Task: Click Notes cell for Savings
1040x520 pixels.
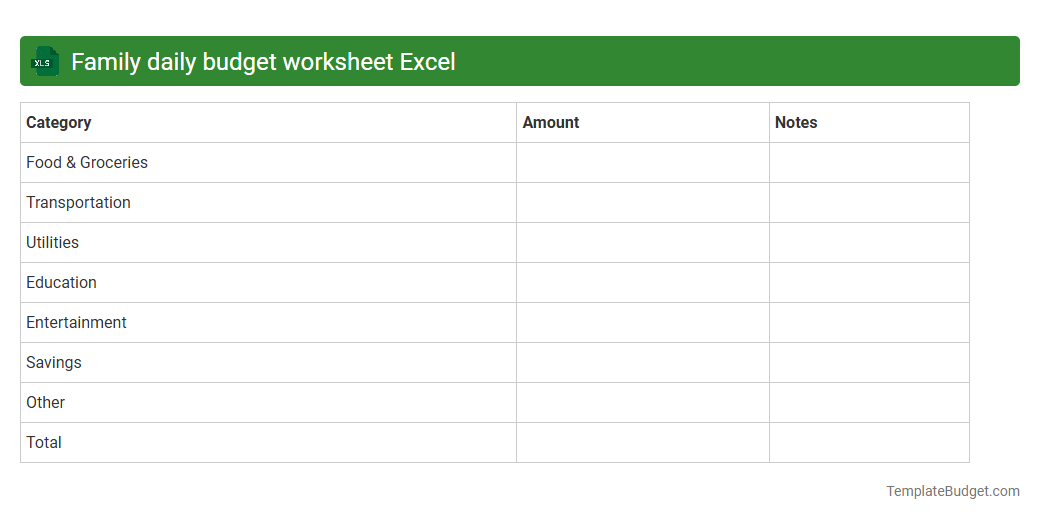Action: (x=869, y=362)
